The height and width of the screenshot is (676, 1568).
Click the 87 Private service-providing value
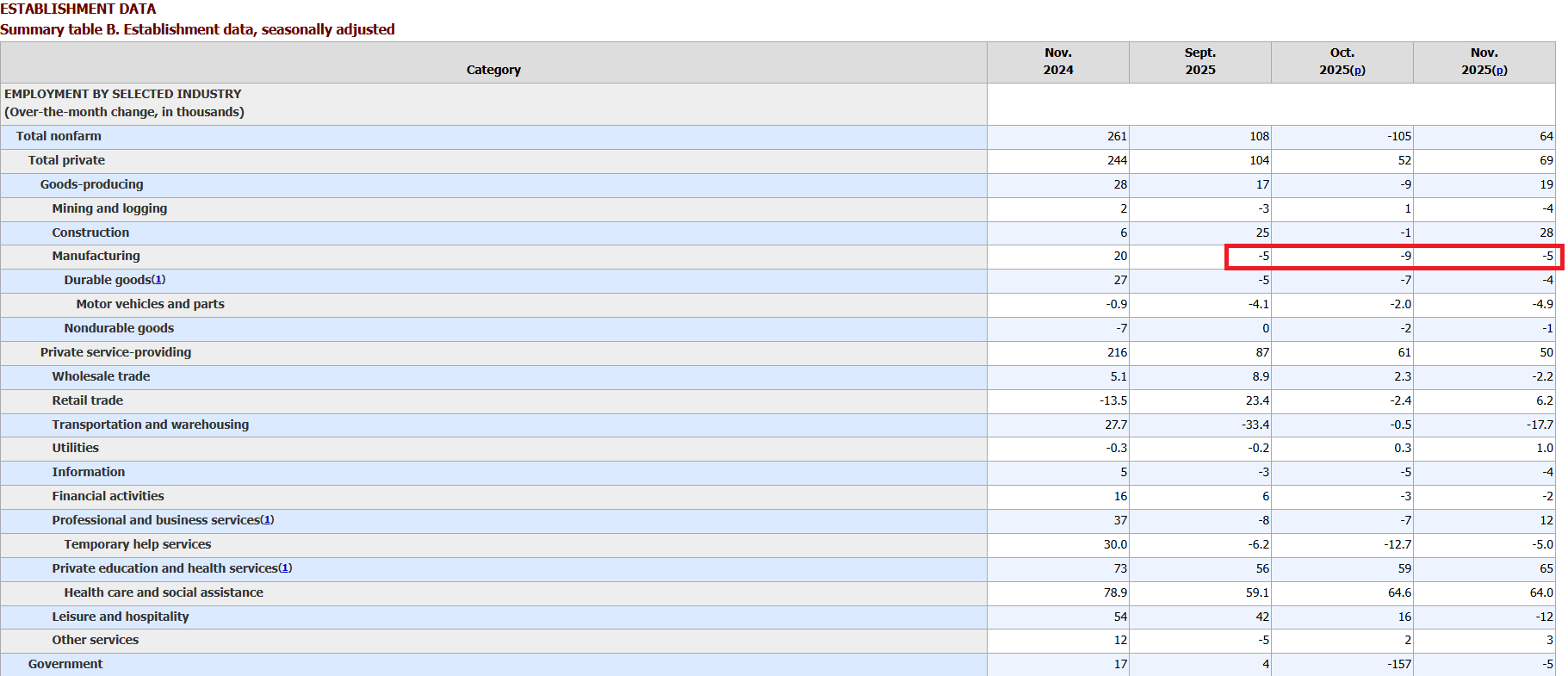(1262, 352)
